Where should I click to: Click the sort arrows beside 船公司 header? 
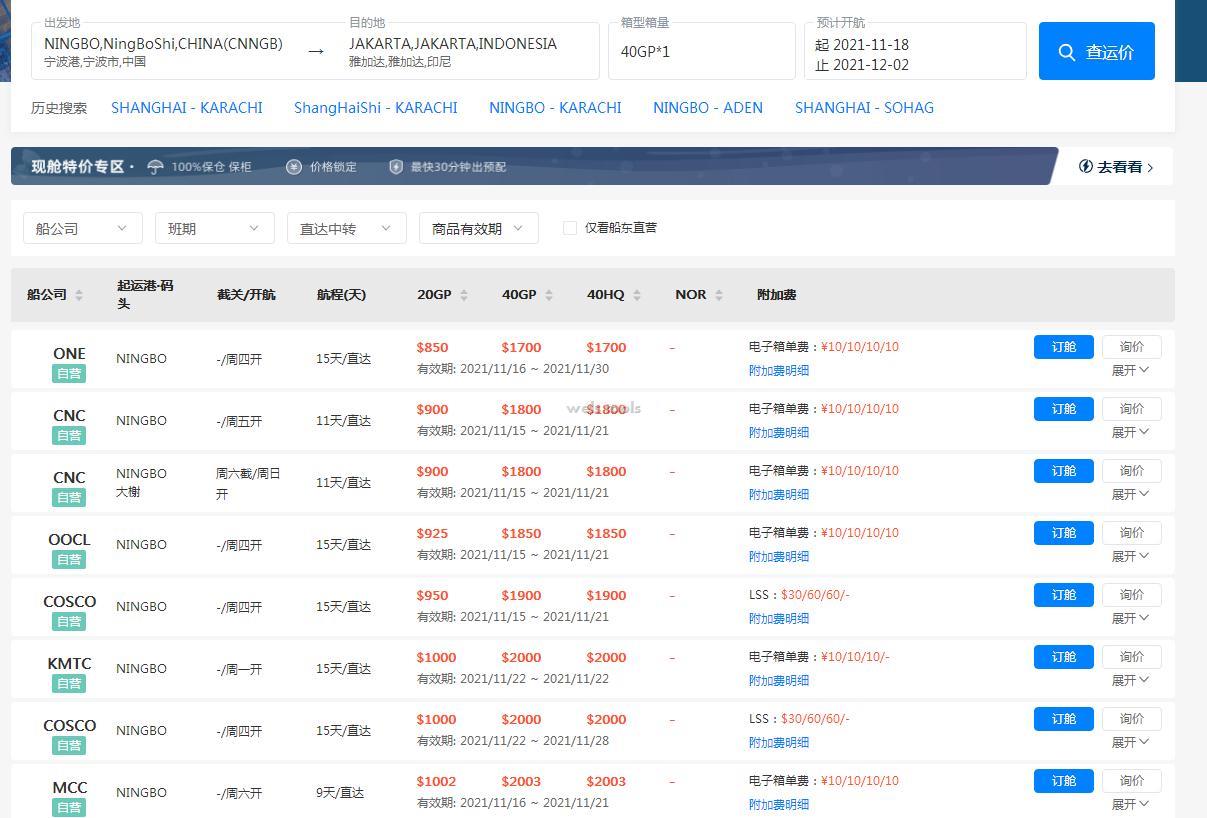coord(79,295)
